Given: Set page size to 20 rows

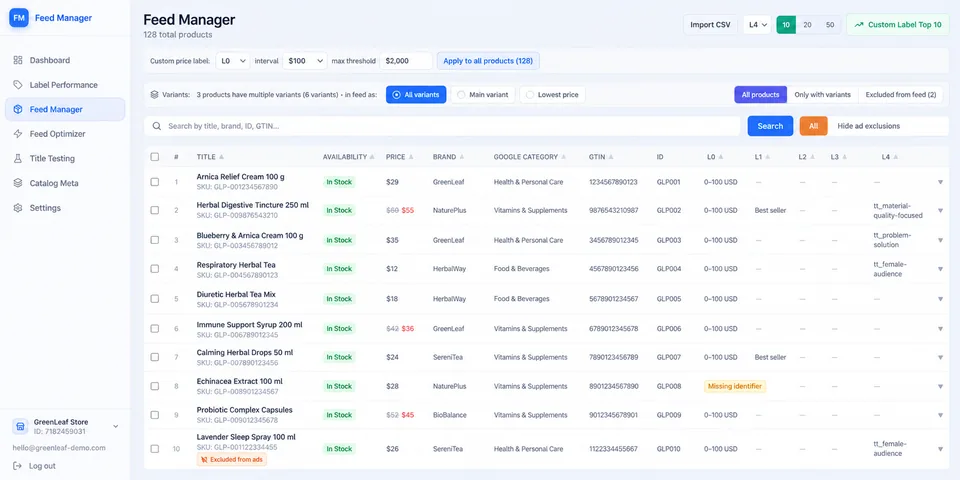Looking at the screenshot, I should pyautogui.click(x=808, y=25).
